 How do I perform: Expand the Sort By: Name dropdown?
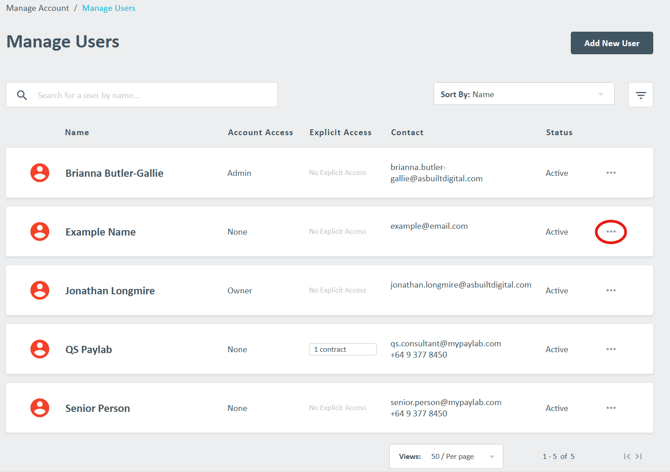pos(523,95)
